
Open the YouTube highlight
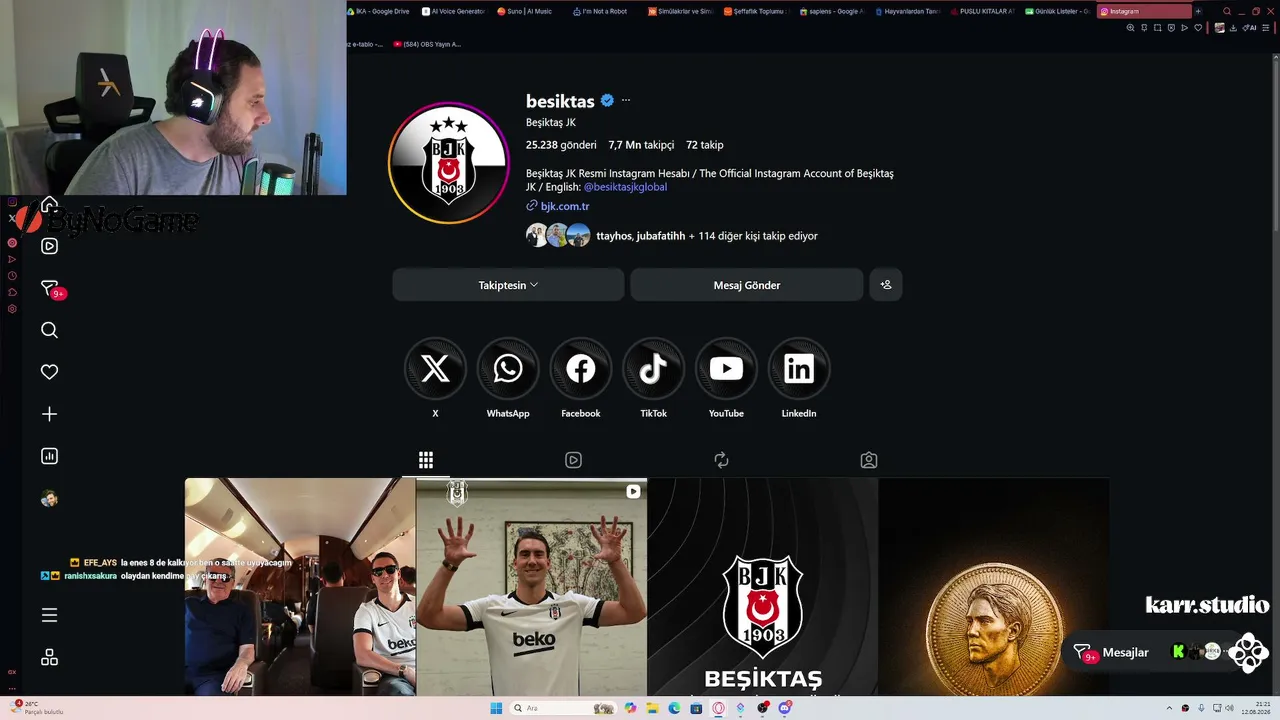click(x=726, y=369)
